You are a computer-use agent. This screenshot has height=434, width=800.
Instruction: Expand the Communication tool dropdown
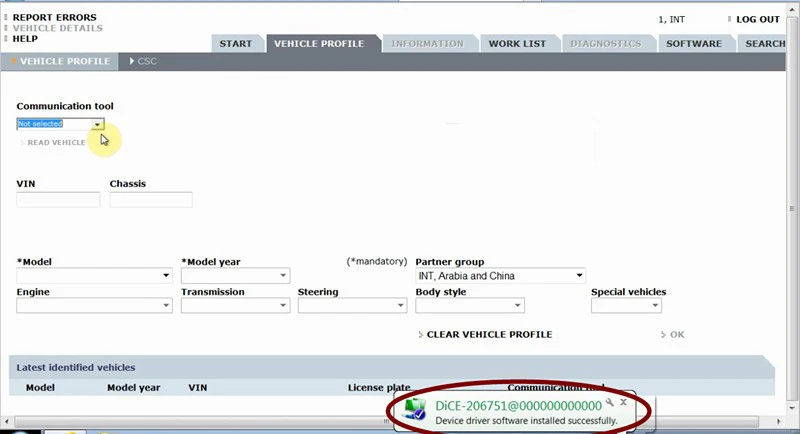point(97,124)
